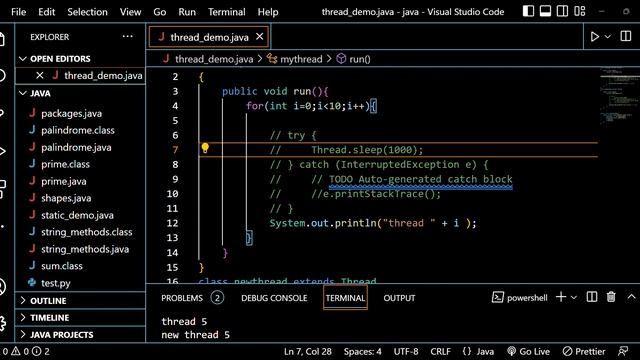Viewport: 640px width, 360px height.
Task: Change end of line CRLF
Action: pos(440,351)
